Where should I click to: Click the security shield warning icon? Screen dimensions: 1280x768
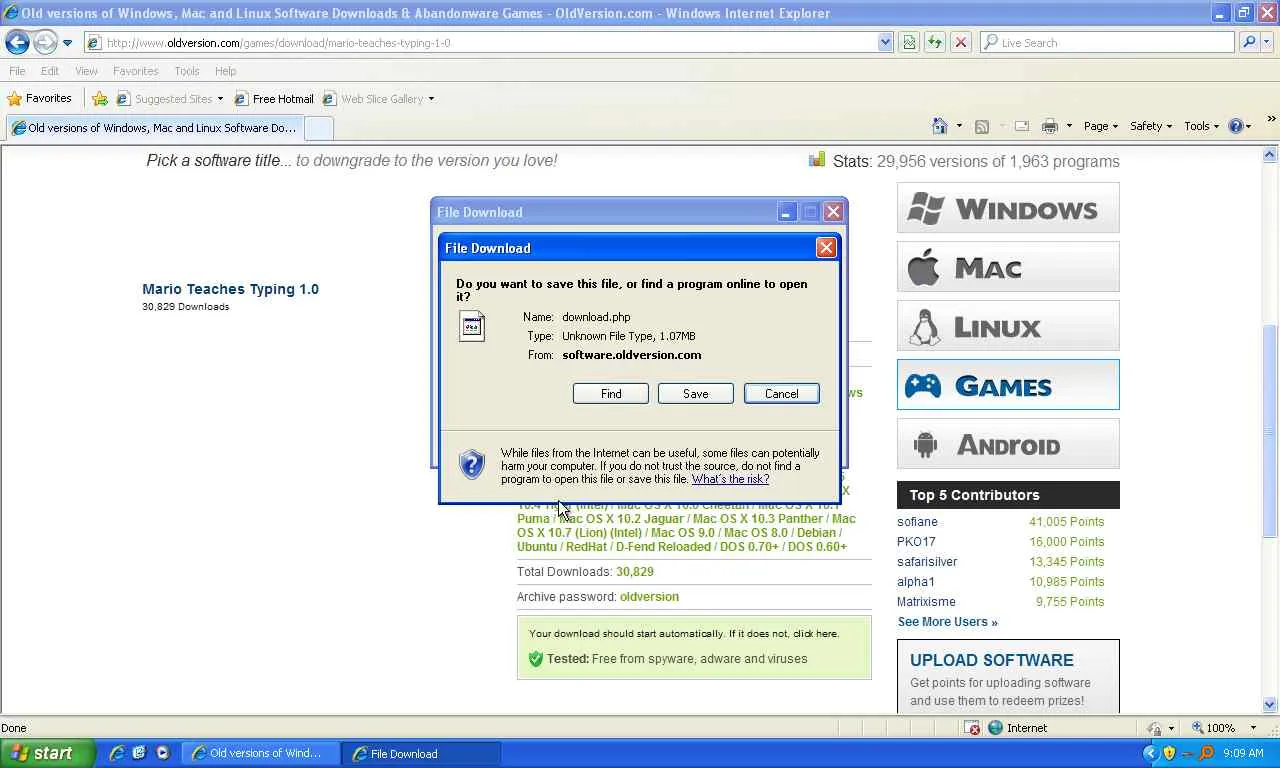pos(472,464)
